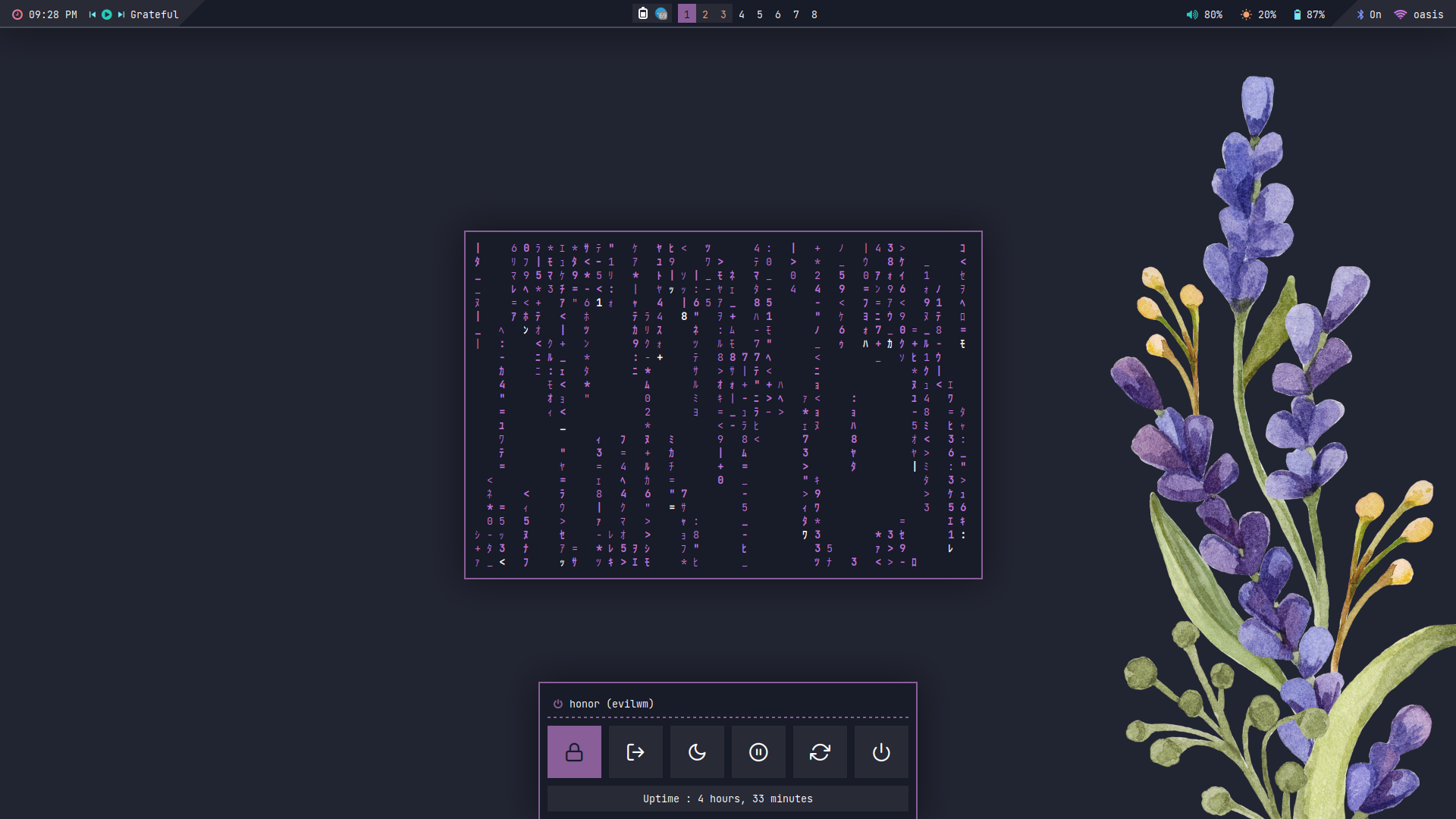Skip to next track
Viewport: 1456px width, 819px height.
(x=121, y=14)
